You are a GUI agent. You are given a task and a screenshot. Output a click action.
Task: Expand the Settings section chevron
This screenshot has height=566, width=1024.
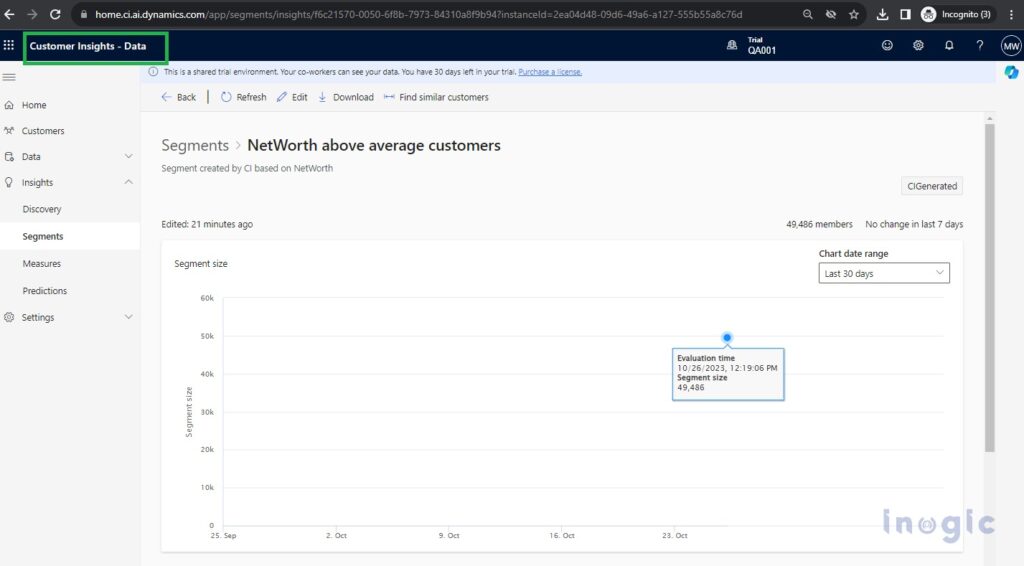coord(129,317)
